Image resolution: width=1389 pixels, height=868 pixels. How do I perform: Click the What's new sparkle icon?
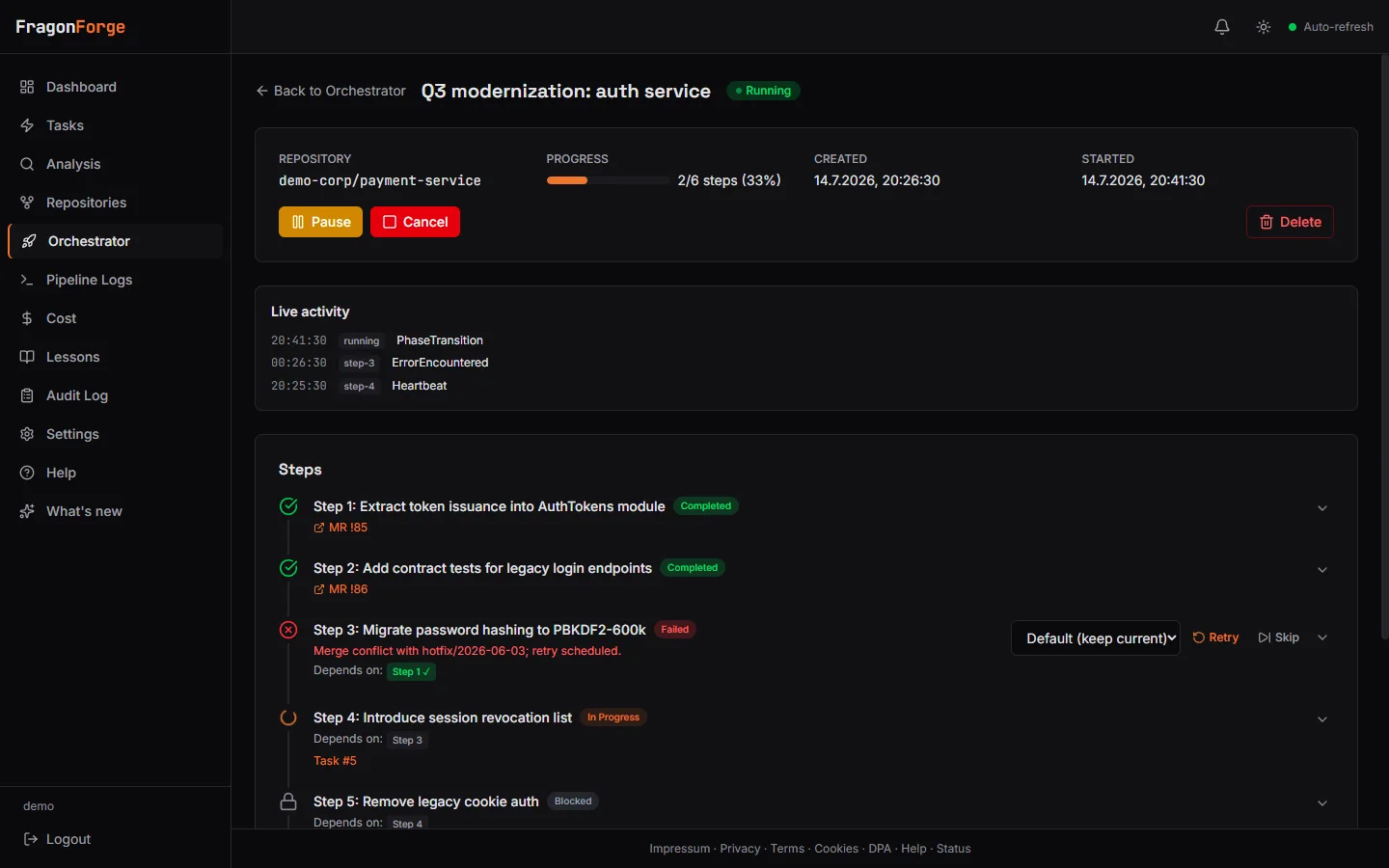click(x=27, y=511)
